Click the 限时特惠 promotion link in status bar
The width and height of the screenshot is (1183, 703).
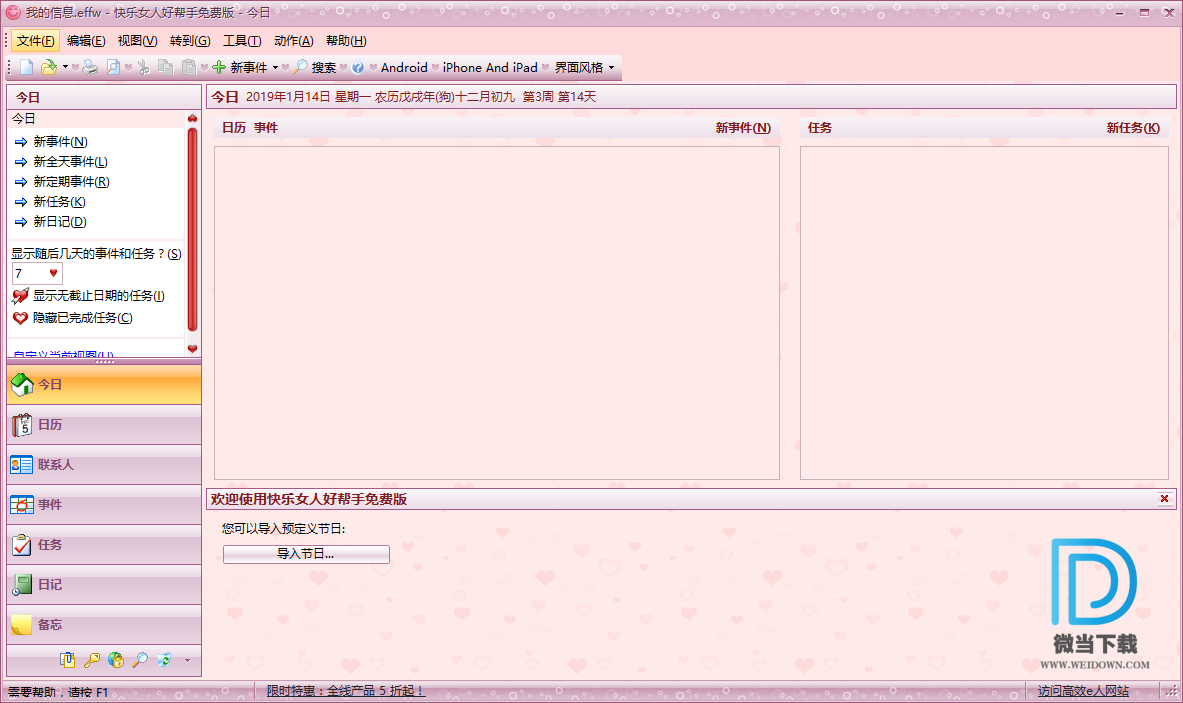coord(345,691)
